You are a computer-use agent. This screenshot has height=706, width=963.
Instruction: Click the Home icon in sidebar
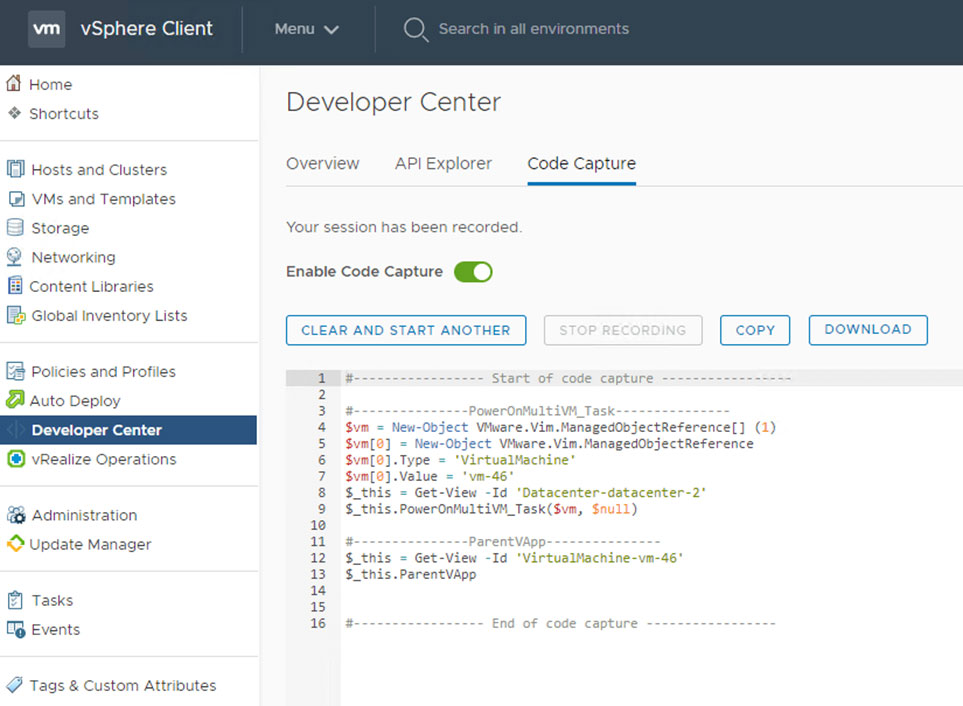[x=14, y=84]
